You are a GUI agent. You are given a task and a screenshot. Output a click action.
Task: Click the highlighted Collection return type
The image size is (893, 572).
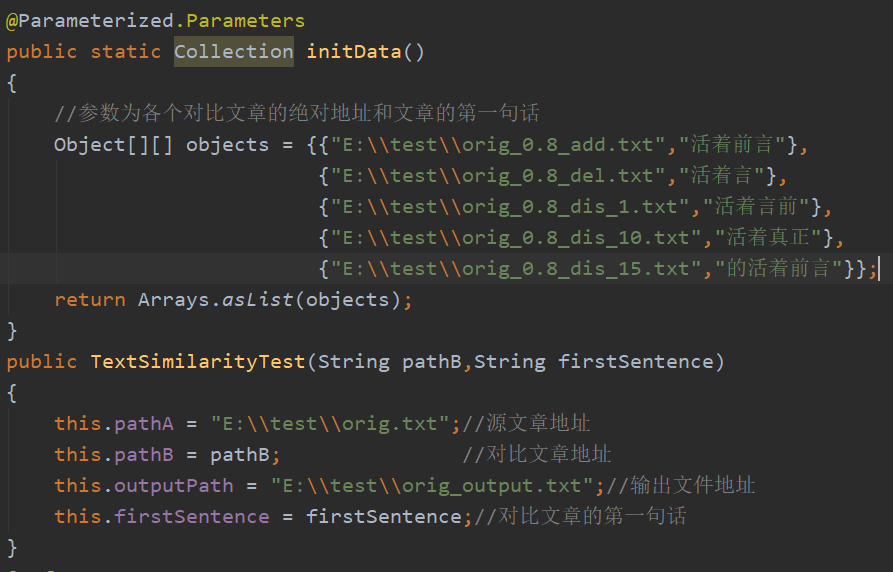(x=234, y=51)
